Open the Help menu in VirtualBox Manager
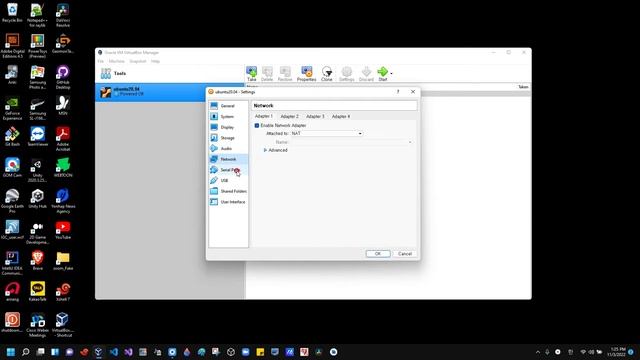 point(155,61)
